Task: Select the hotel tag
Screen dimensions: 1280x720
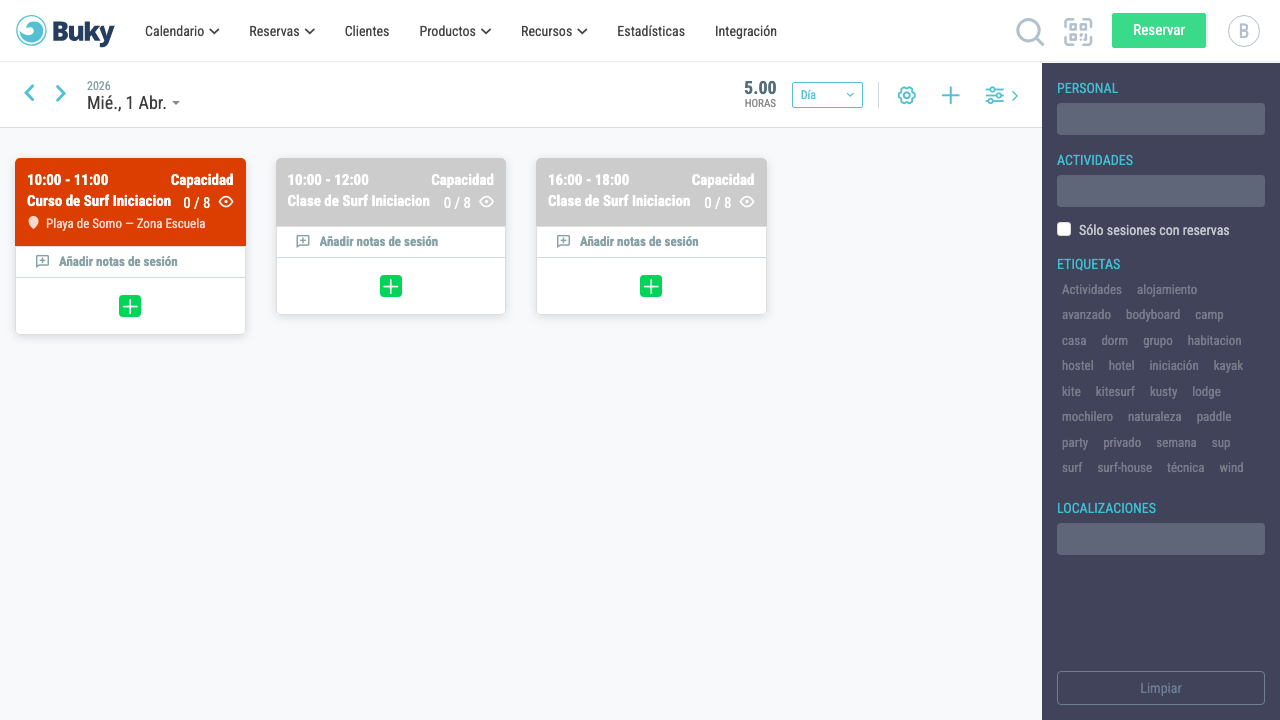Action: (1121, 366)
